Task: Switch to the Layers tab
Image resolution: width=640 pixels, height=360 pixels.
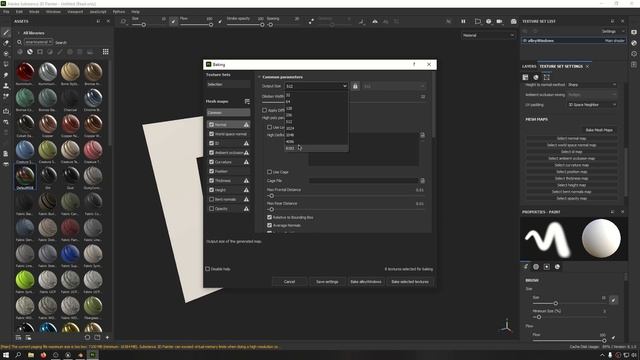Action: [x=529, y=66]
